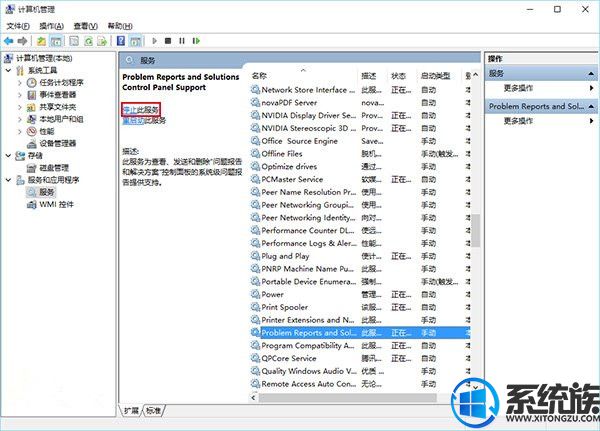Click the Up one level folder icon
The width and height of the screenshot is (600, 431).
tap(41, 41)
